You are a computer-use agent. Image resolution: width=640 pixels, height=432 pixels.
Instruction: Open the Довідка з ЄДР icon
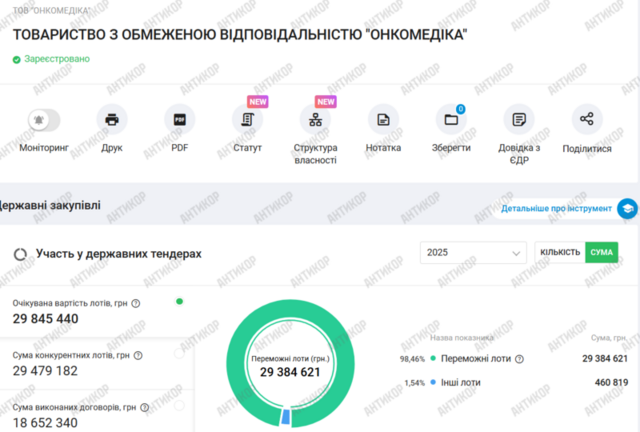pos(519,120)
